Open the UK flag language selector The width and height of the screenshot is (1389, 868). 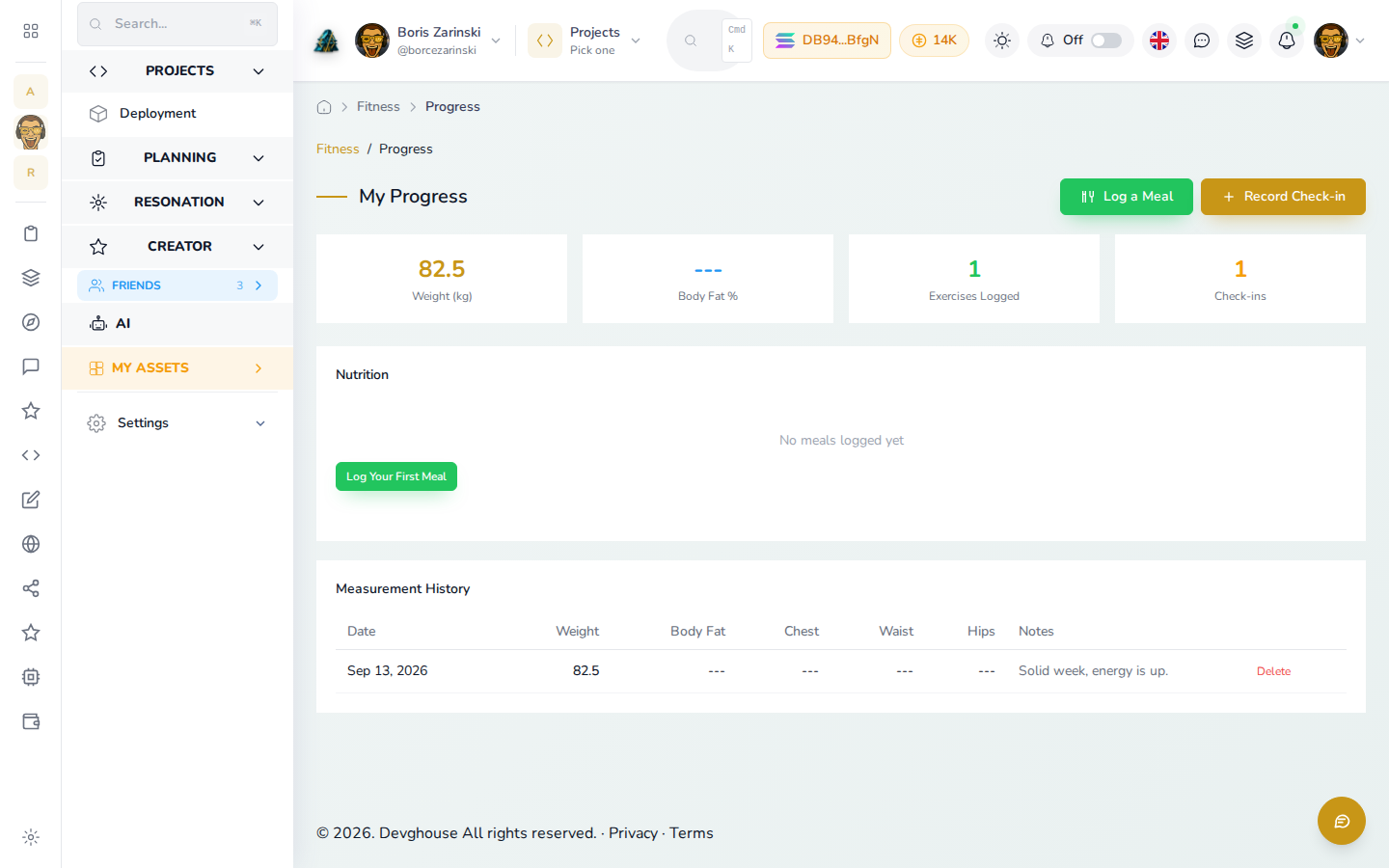[1159, 41]
